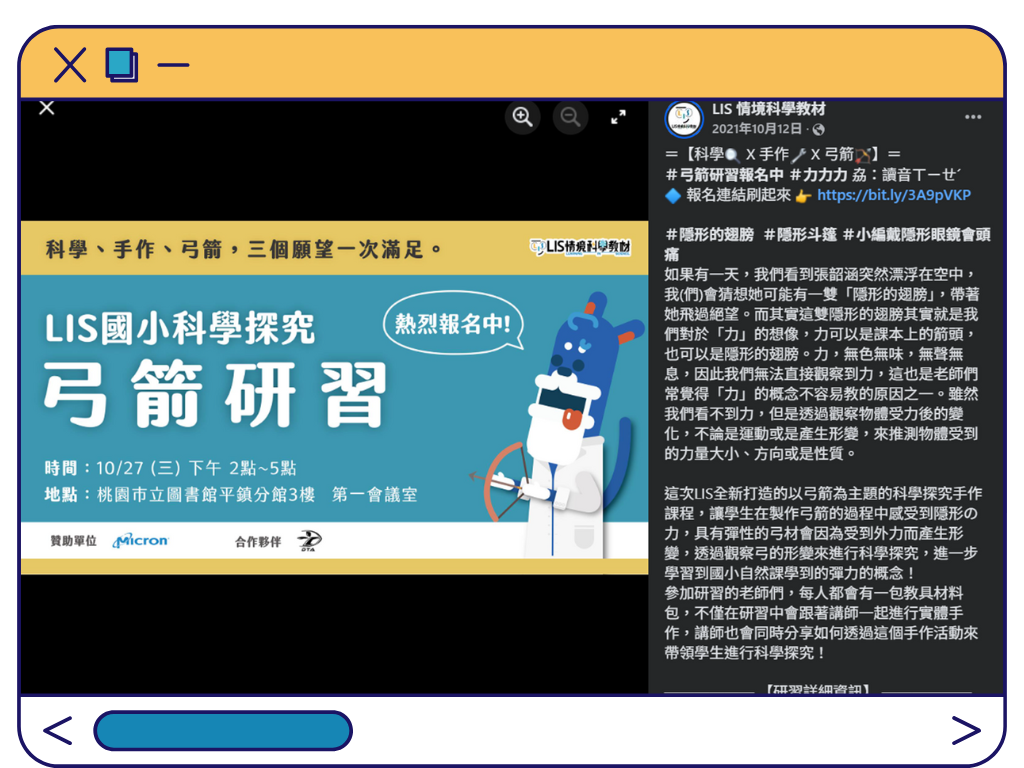The height and width of the screenshot is (768, 1024).
Task: Open the post options three-dot menu
Action: [973, 117]
